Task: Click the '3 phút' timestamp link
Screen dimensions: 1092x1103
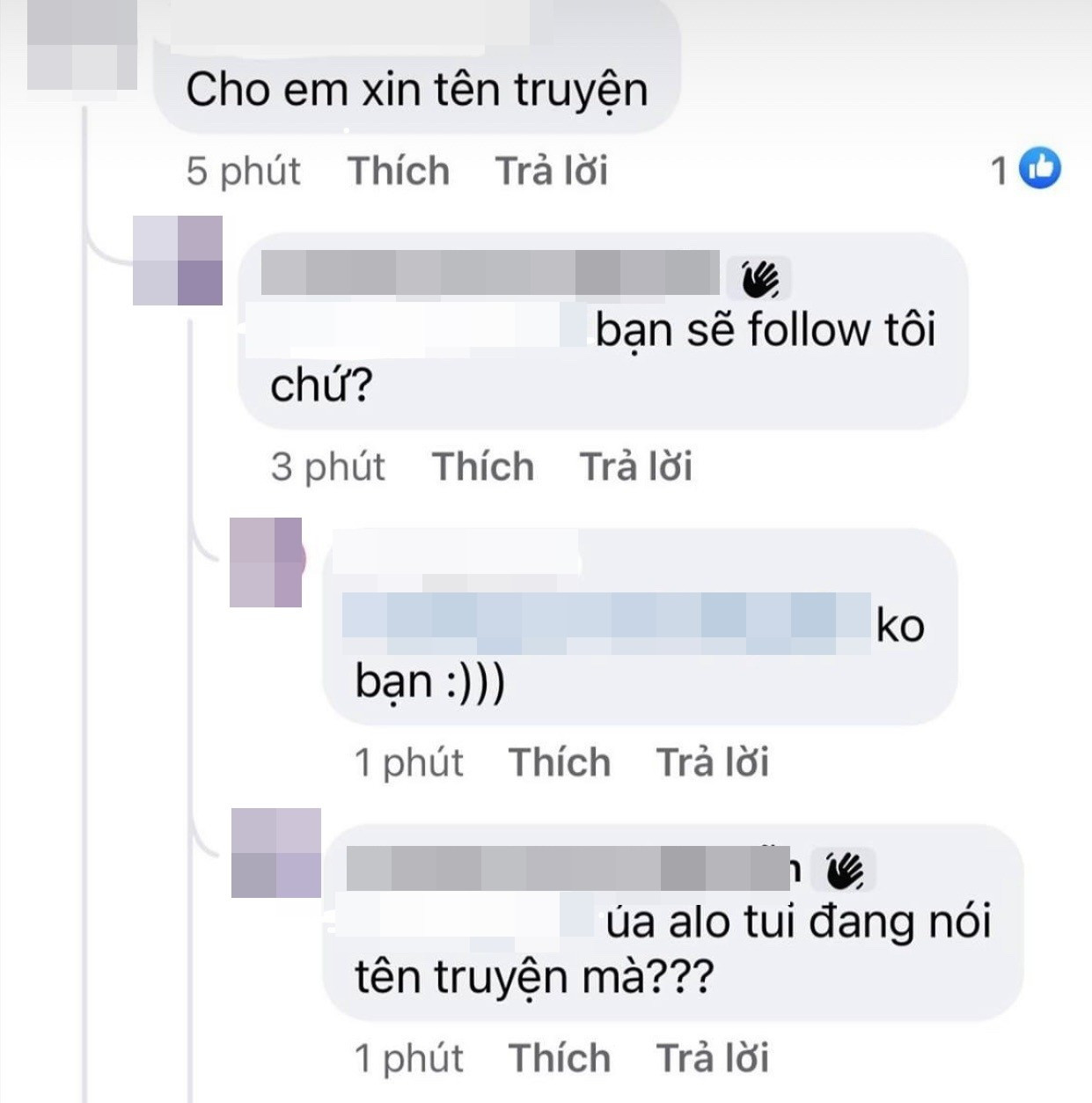Action: [327, 467]
